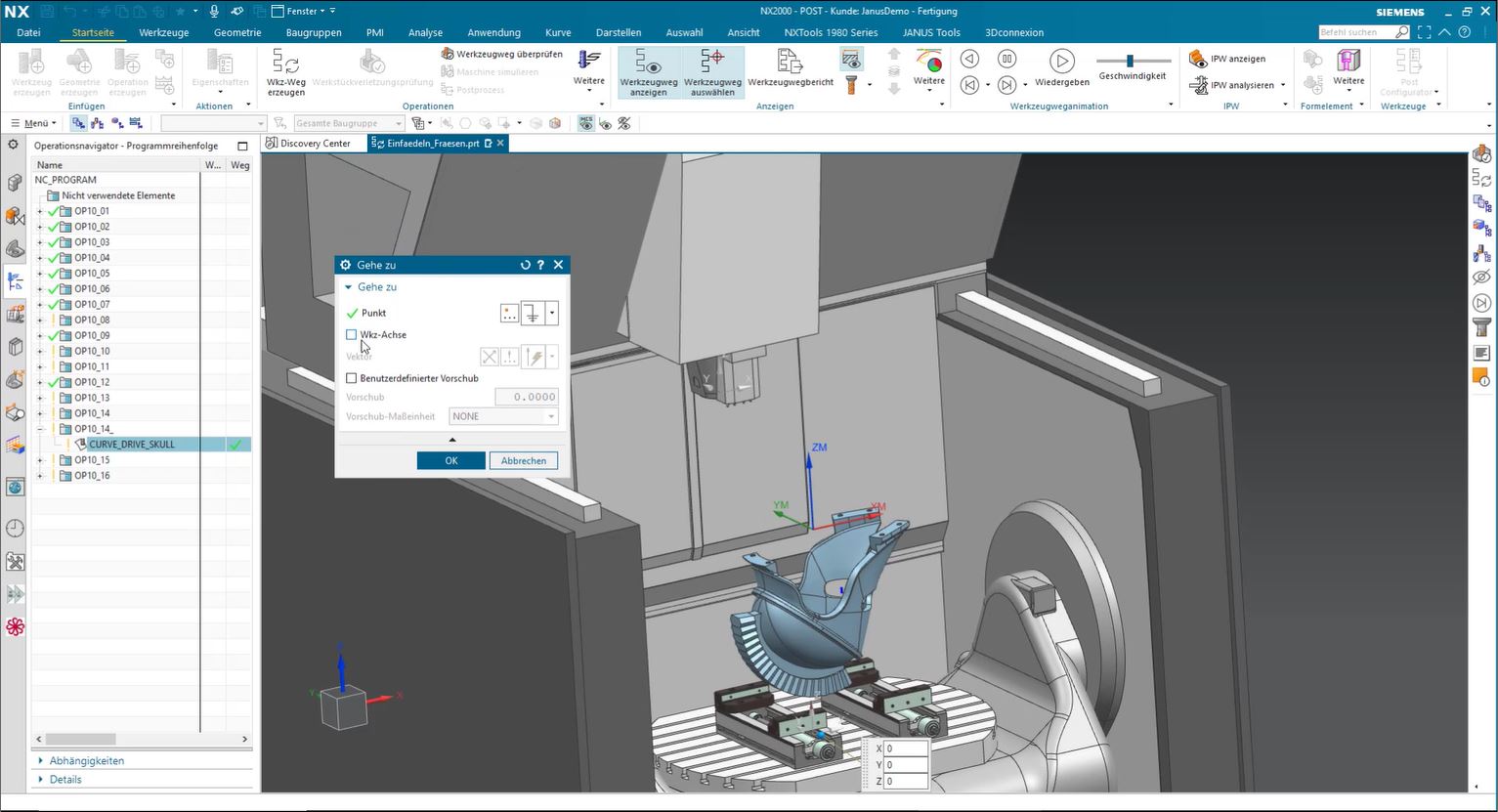Click the IPW analysieren icon
Screen dimensions: 1498x812
pyautogui.click(x=1198, y=85)
